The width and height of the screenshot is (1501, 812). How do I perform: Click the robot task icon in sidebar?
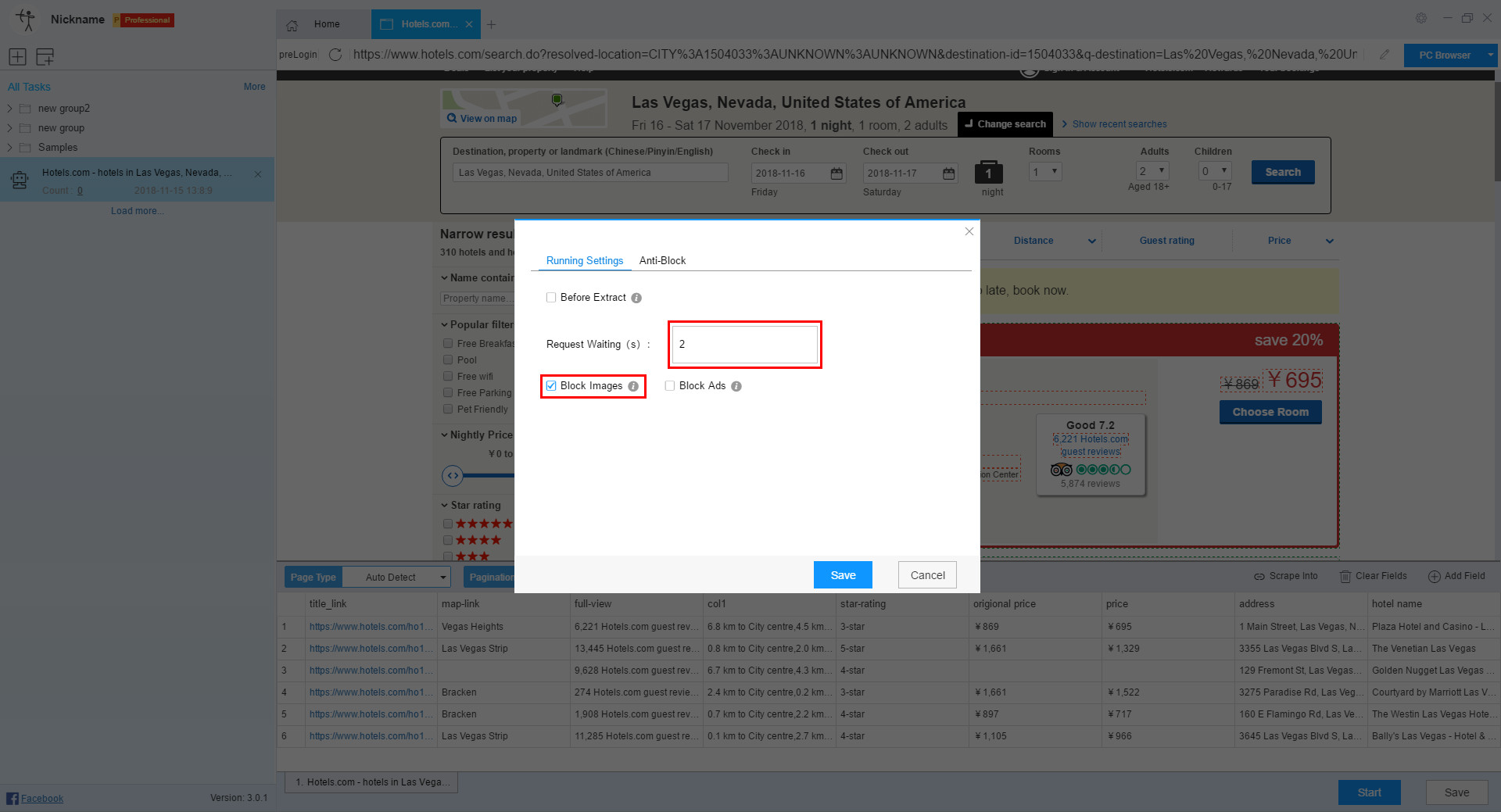tap(20, 181)
